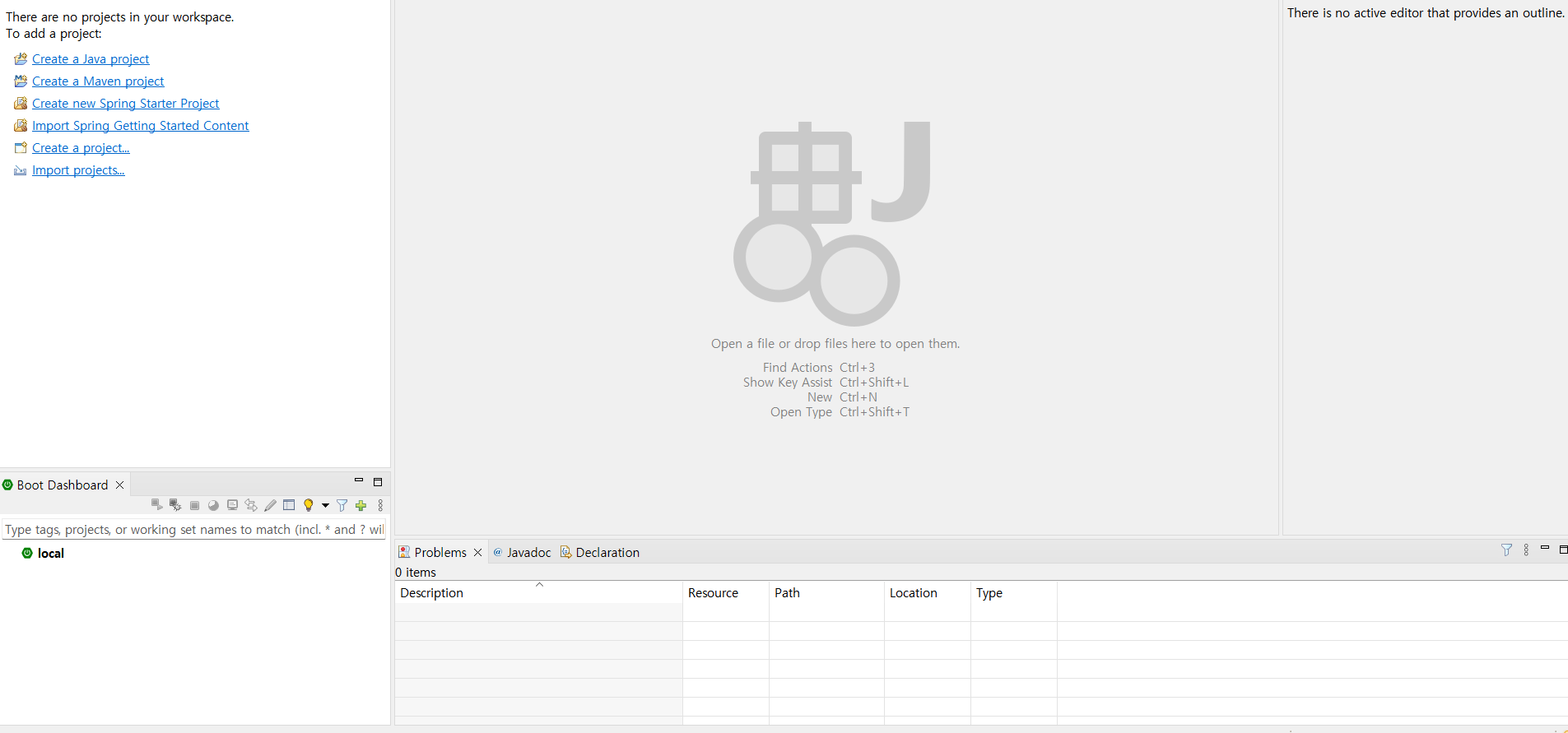Close the Problems tab
This screenshot has width=1568, height=733.
tap(477, 552)
